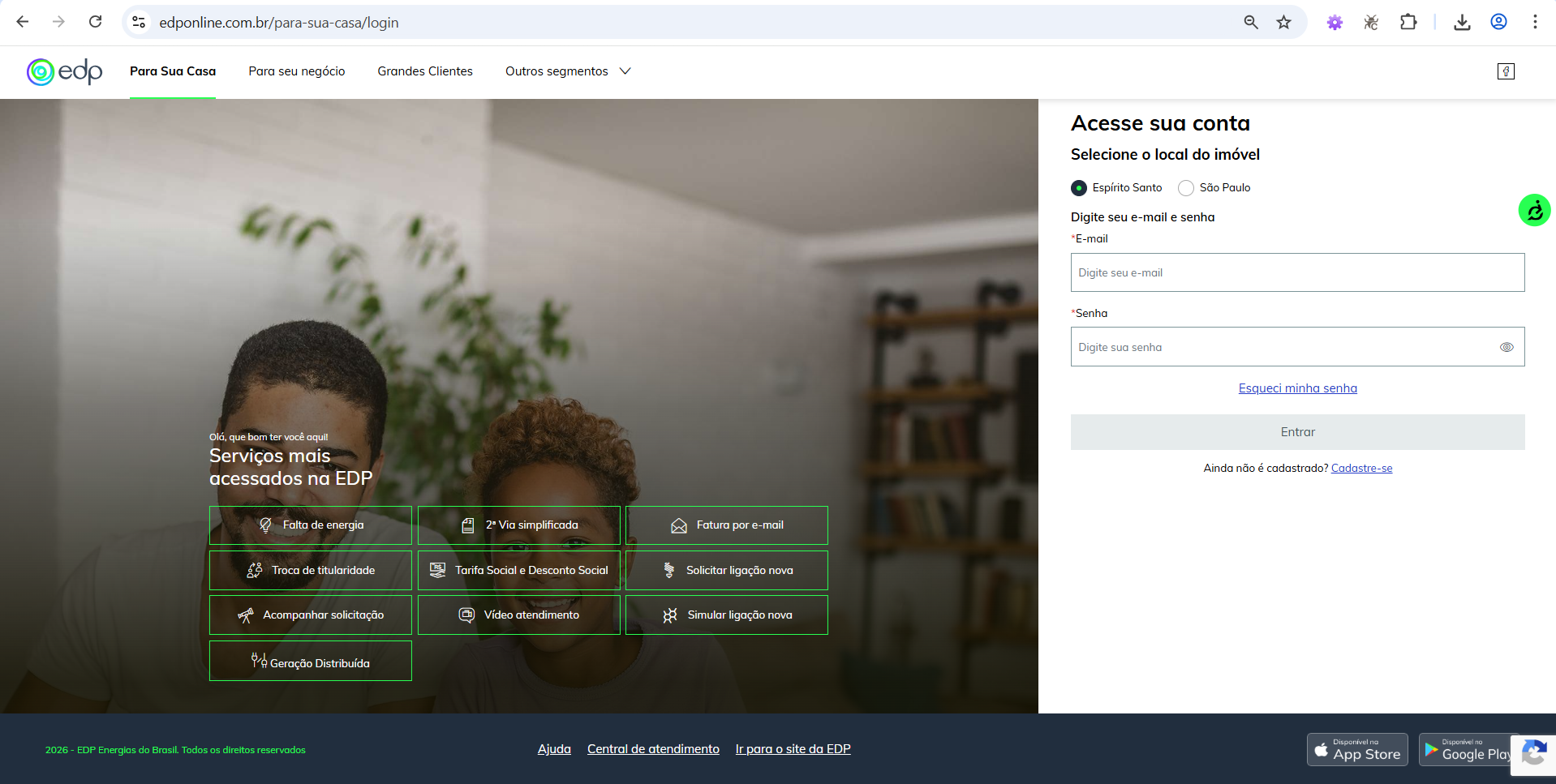The image size is (1556, 784).
Task: Click the Esqueci minha senha link
Action: point(1296,388)
